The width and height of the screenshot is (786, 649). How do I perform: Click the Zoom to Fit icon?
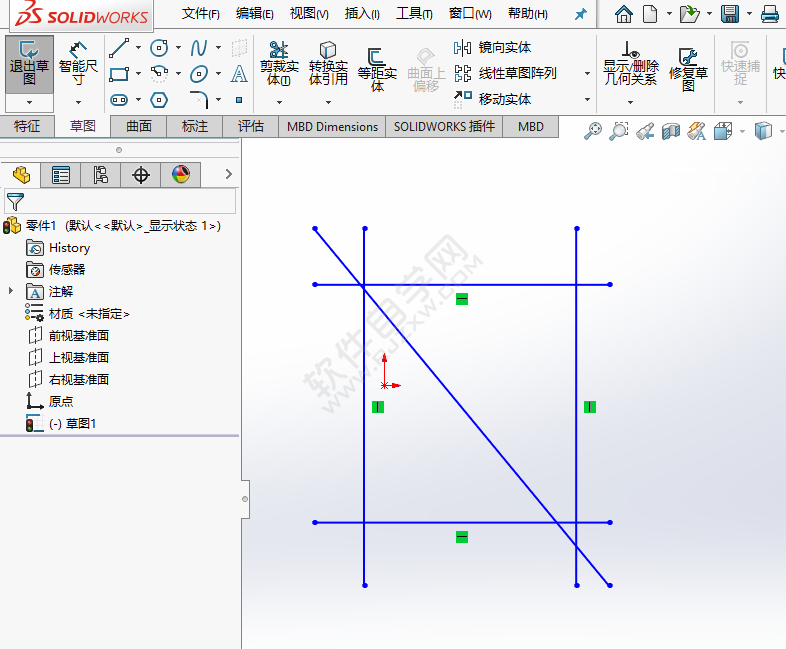[x=593, y=131]
